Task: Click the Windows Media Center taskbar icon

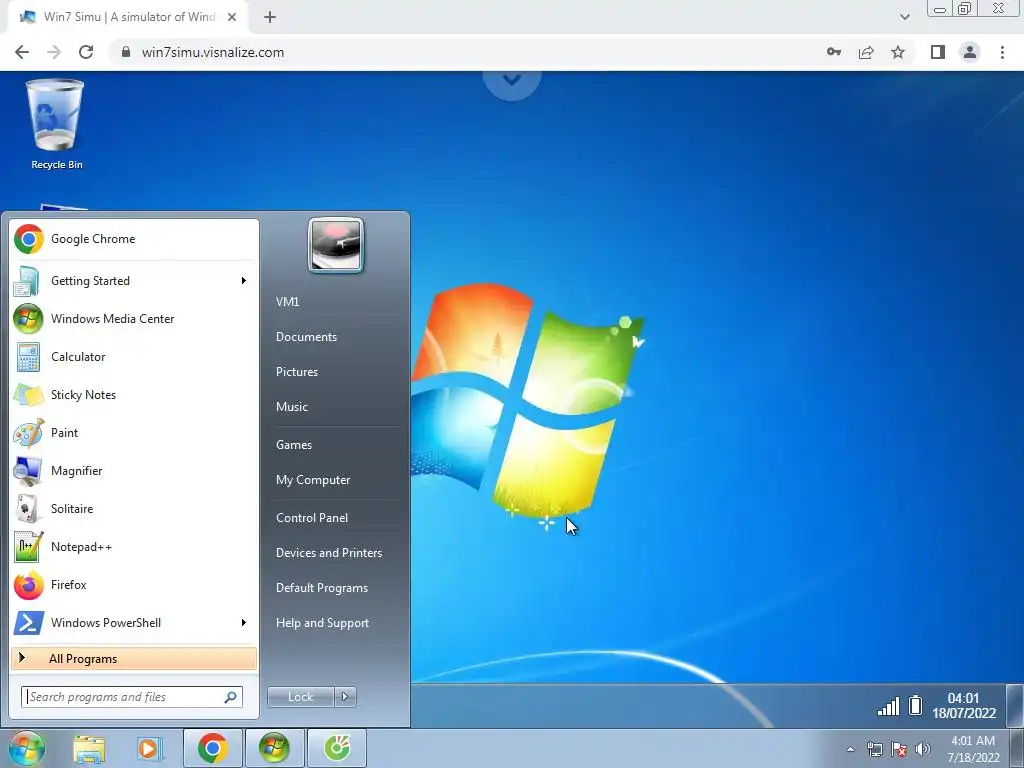Action: tap(274, 748)
